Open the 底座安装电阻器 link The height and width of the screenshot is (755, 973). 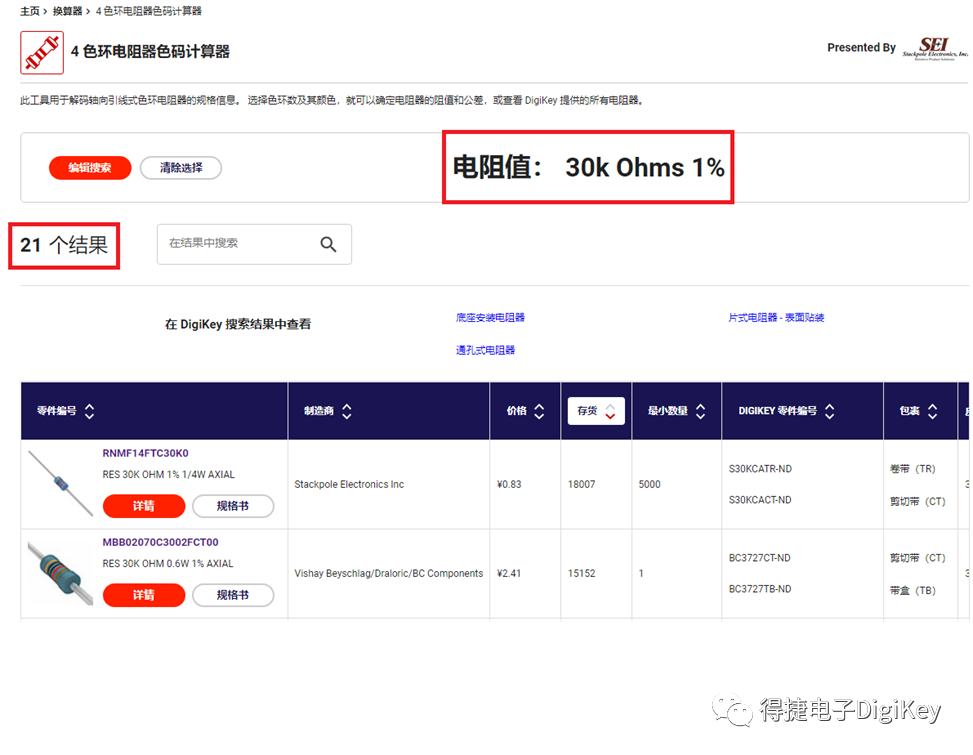tap(490, 318)
